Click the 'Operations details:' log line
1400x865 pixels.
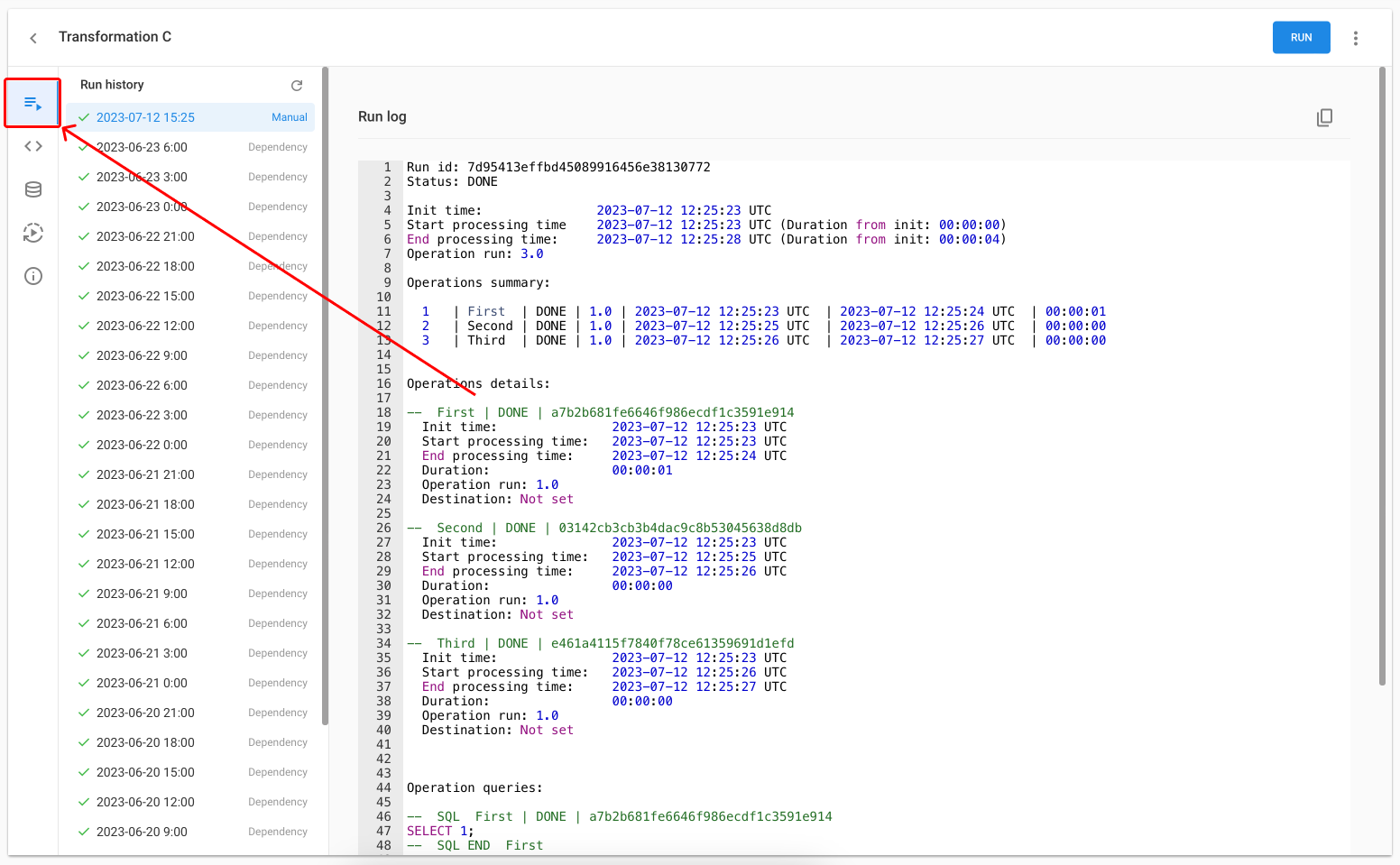click(x=478, y=383)
